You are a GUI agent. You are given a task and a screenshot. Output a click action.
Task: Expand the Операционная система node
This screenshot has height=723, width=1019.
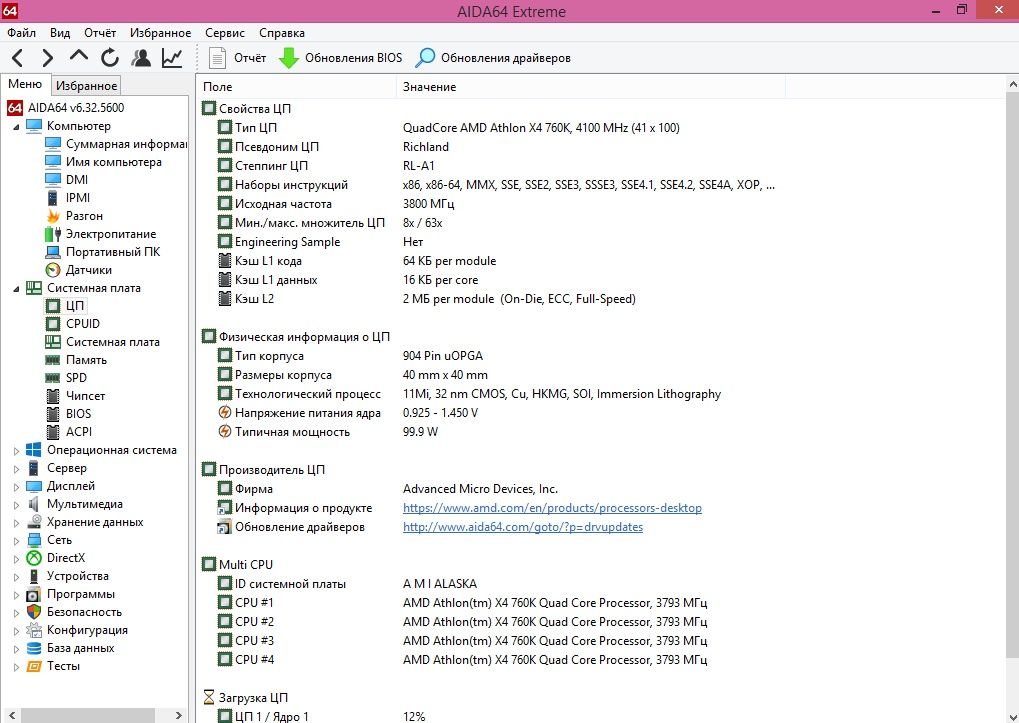click(x=16, y=450)
